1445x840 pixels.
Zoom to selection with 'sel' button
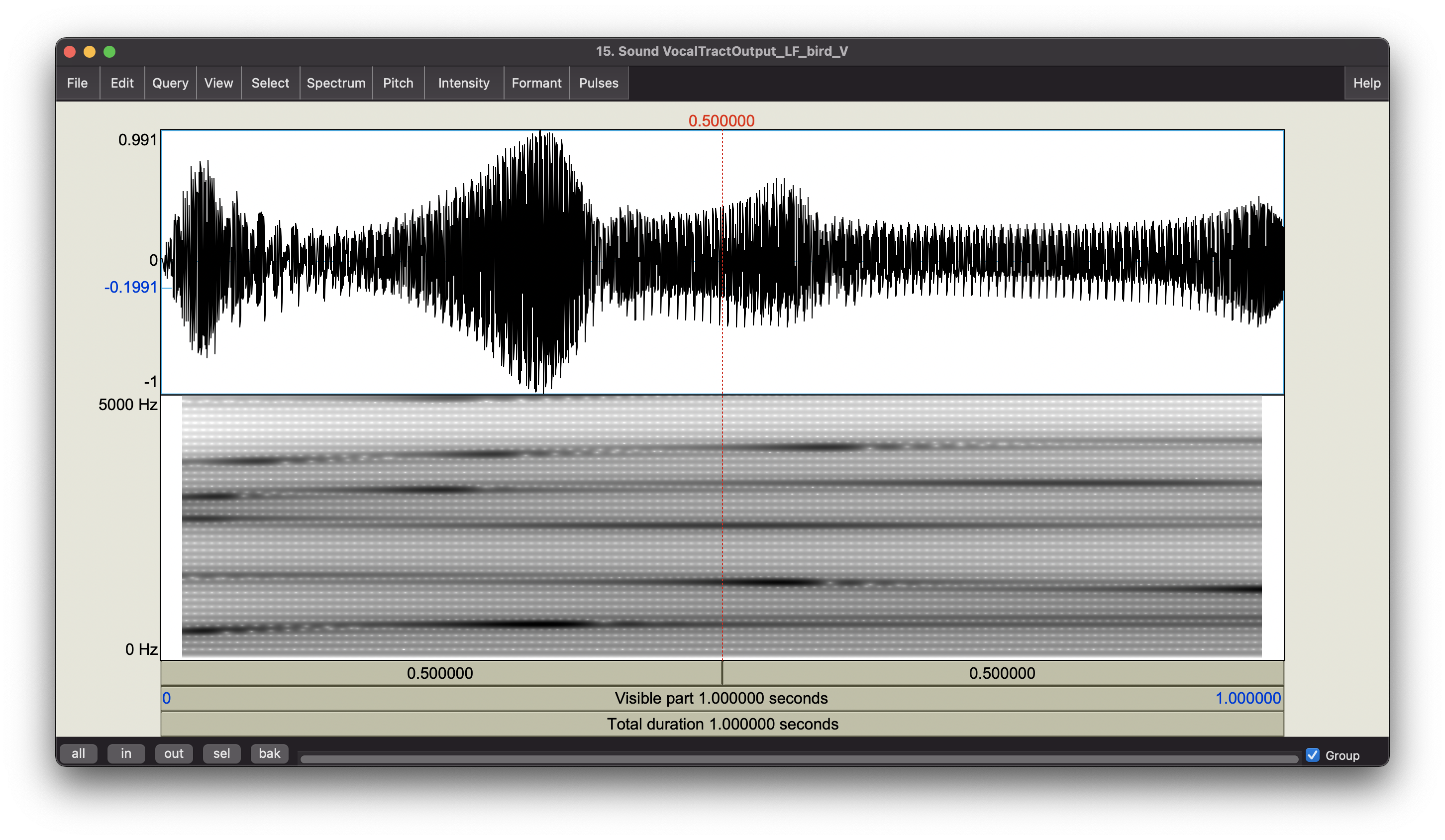pyautogui.click(x=221, y=753)
